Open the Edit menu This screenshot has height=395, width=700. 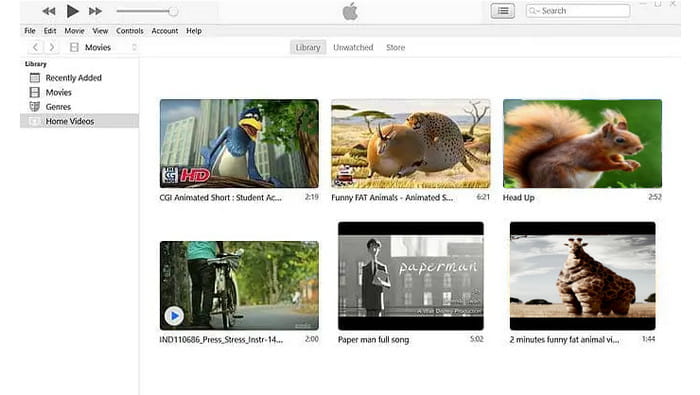coord(50,31)
